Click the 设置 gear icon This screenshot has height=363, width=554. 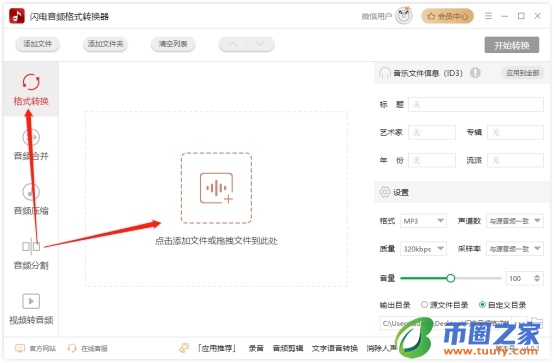(385, 192)
